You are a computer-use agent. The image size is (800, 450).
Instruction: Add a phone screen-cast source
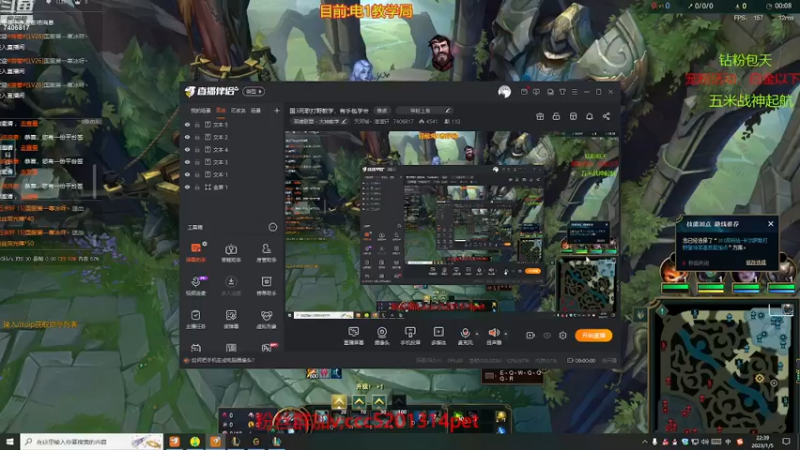click(410, 336)
